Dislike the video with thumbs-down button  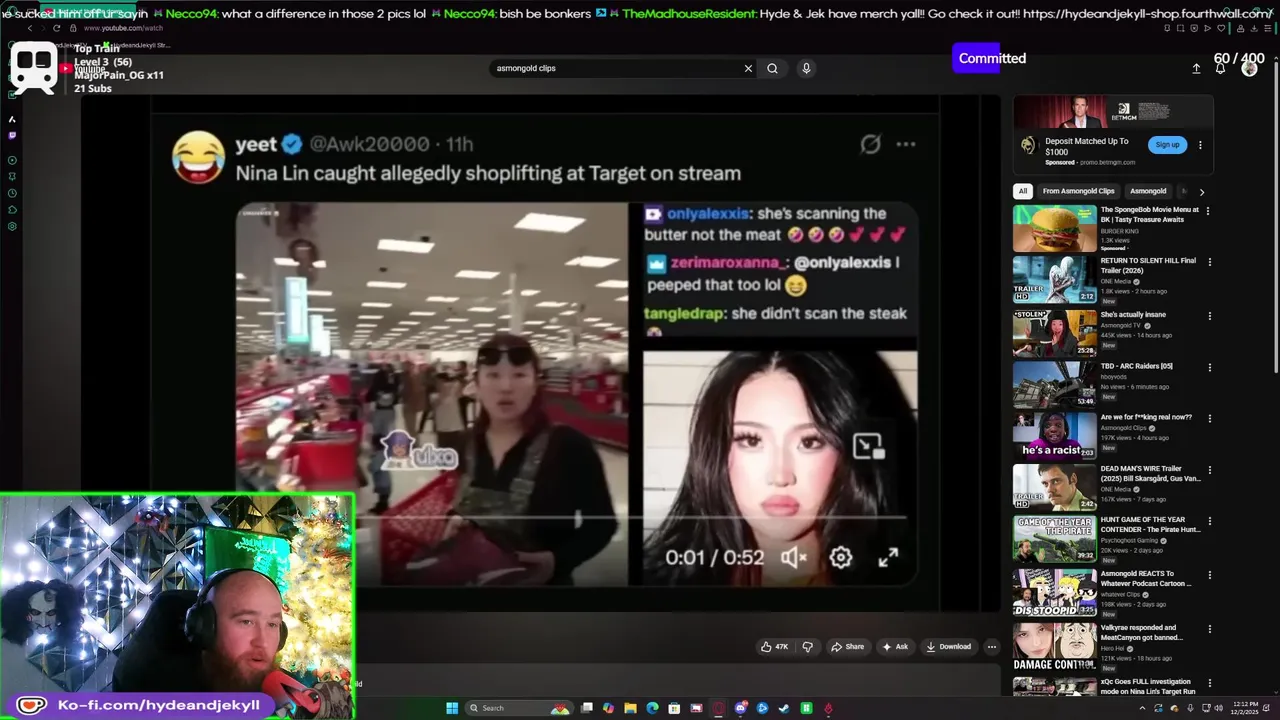click(x=807, y=646)
